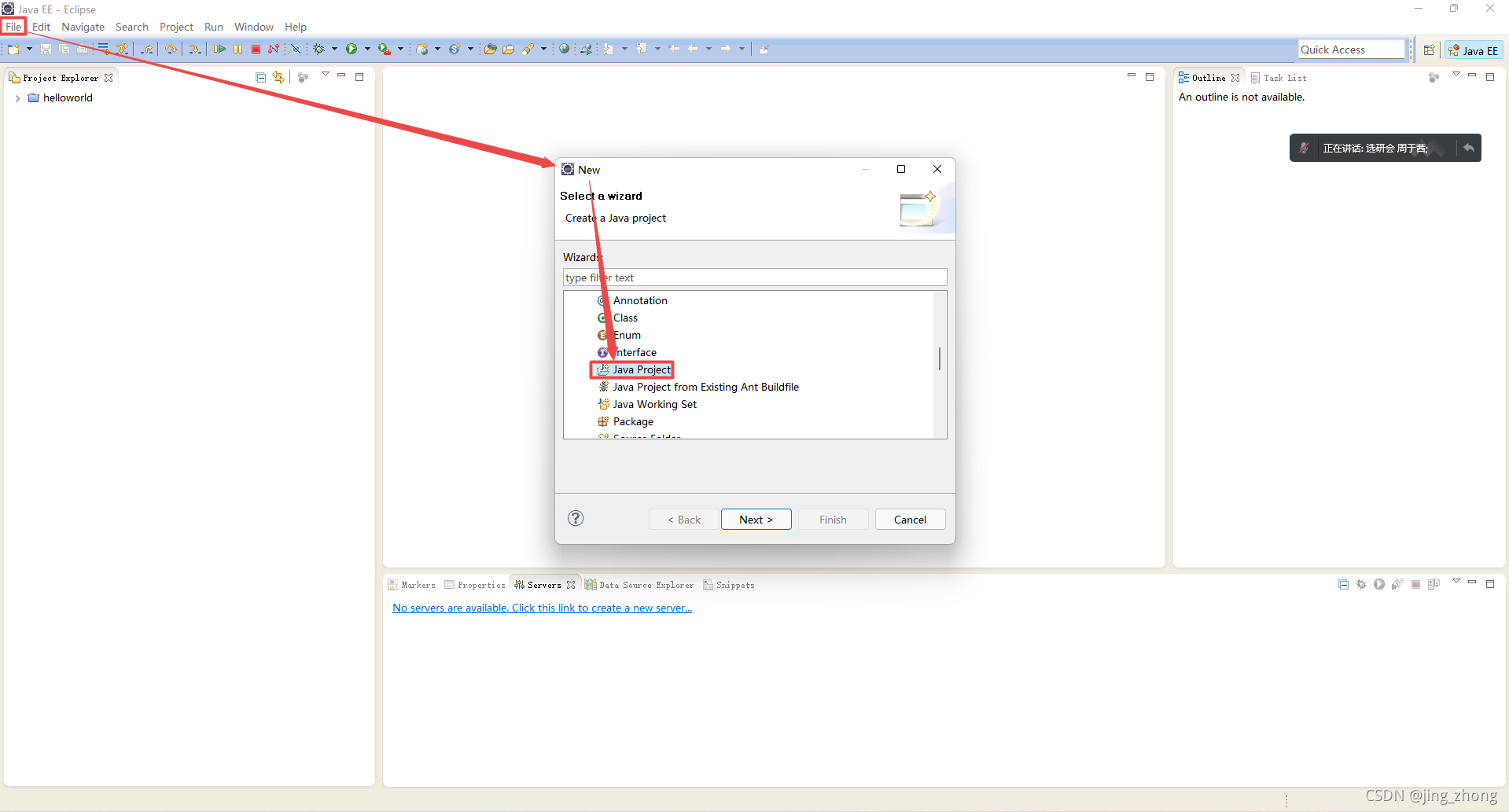
Task: Open the Project Explorer view menu triangle
Action: 325,75
